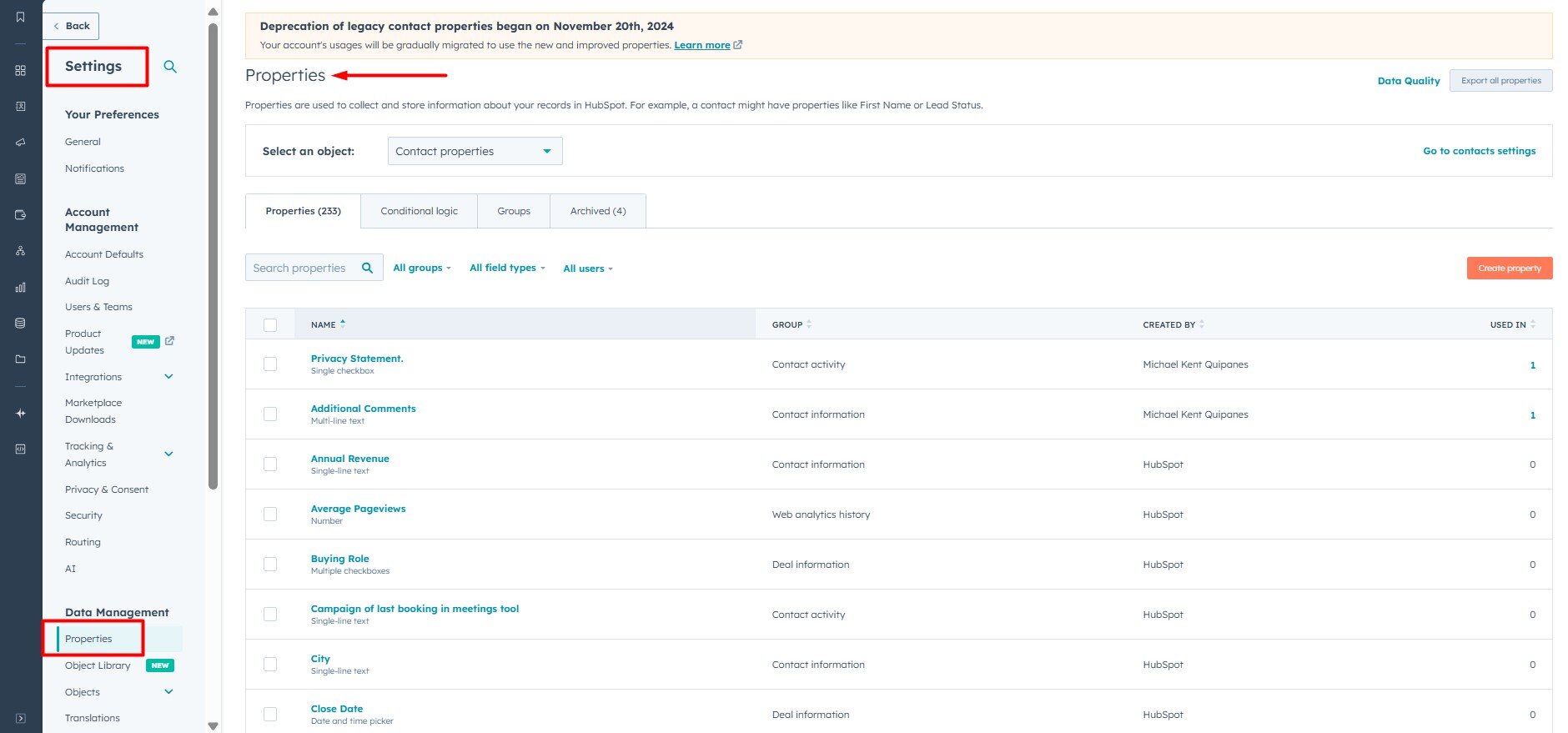Image resolution: width=1568 pixels, height=733 pixels.
Task: Check the Privacy Statement row checkbox
Action: (x=270, y=364)
